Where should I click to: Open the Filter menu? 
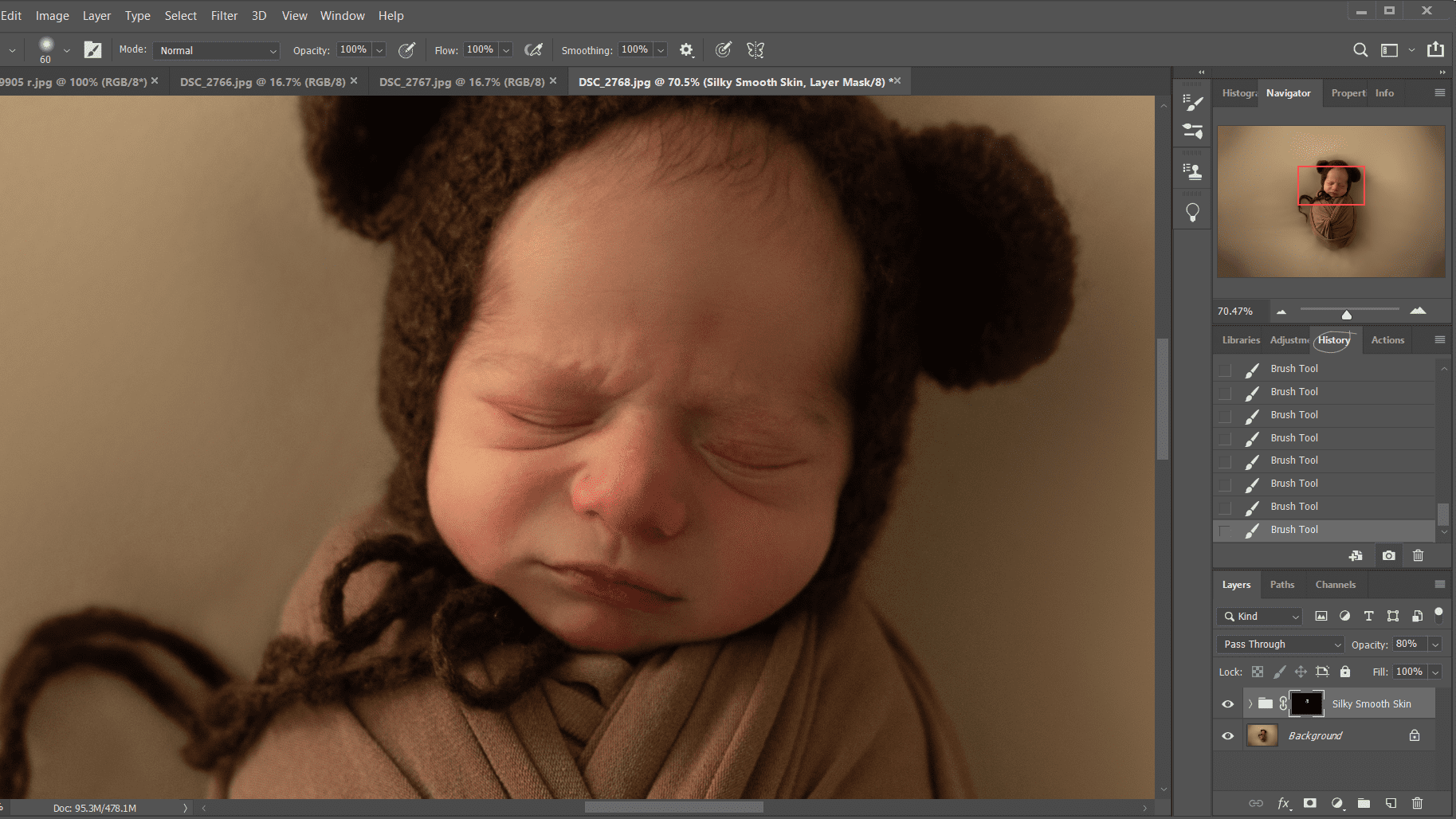(x=224, y=15)
